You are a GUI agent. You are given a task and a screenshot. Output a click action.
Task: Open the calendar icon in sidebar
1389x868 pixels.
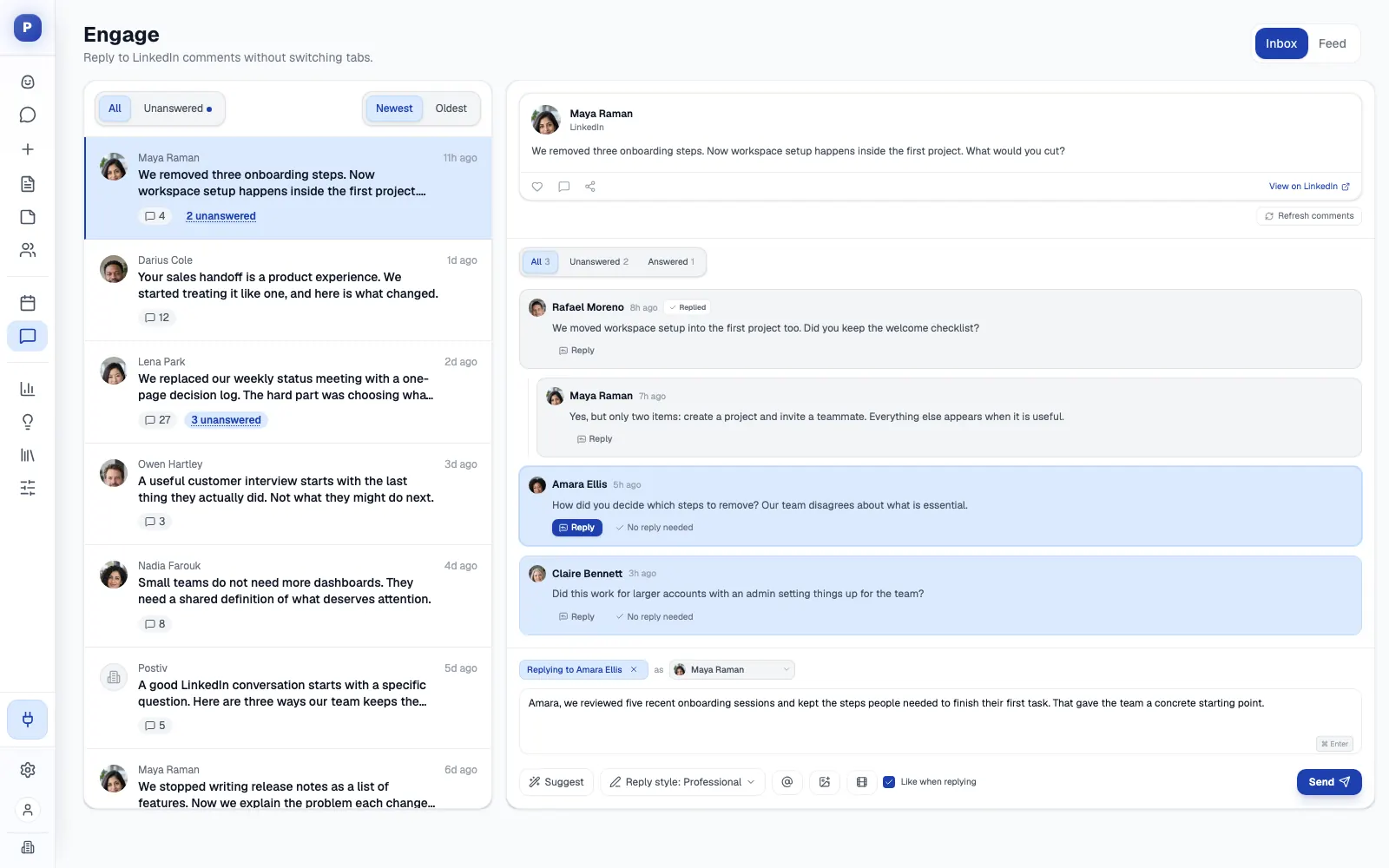pos(28,303)
